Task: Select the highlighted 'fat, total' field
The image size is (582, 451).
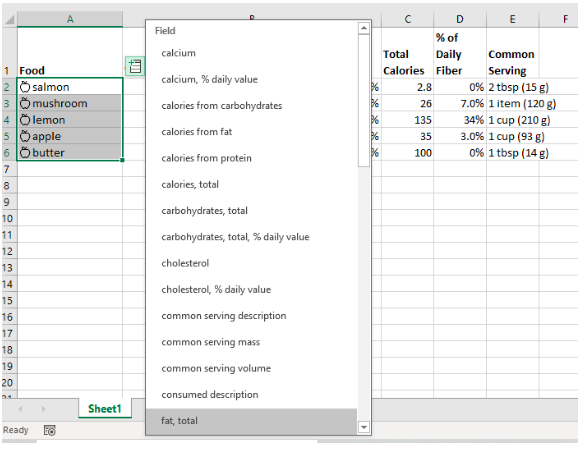Action: (x=252, y=421)
